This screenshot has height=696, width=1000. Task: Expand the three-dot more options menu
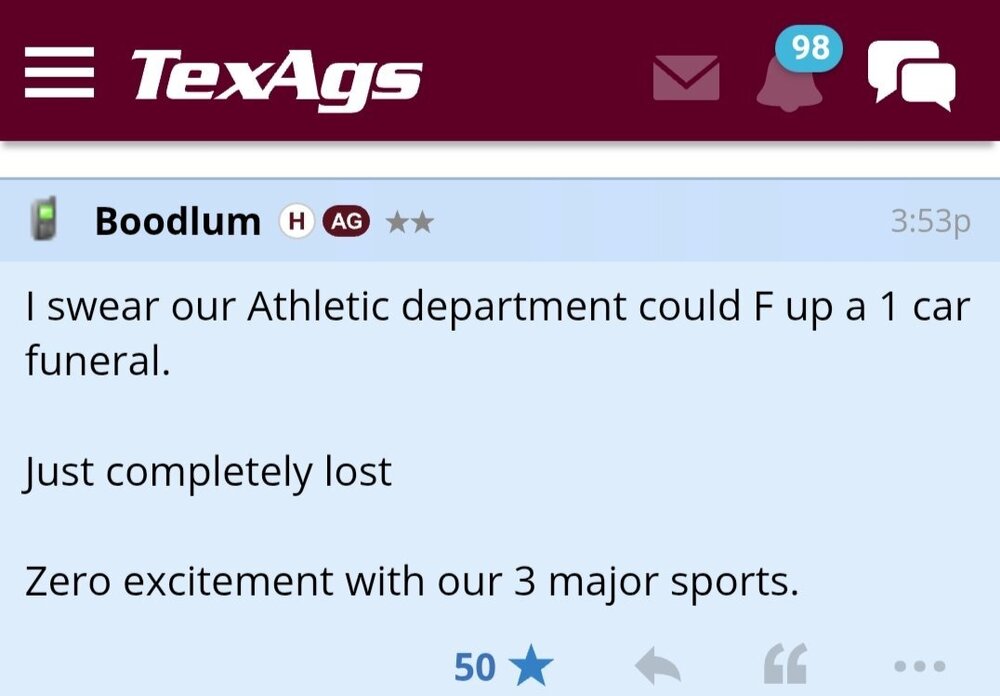click(x=918, y=665)
